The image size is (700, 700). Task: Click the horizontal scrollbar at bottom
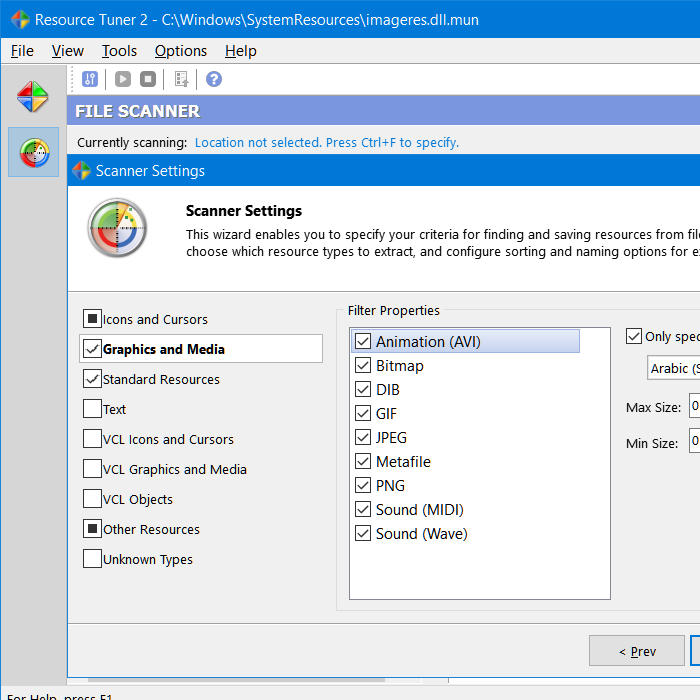237,680
